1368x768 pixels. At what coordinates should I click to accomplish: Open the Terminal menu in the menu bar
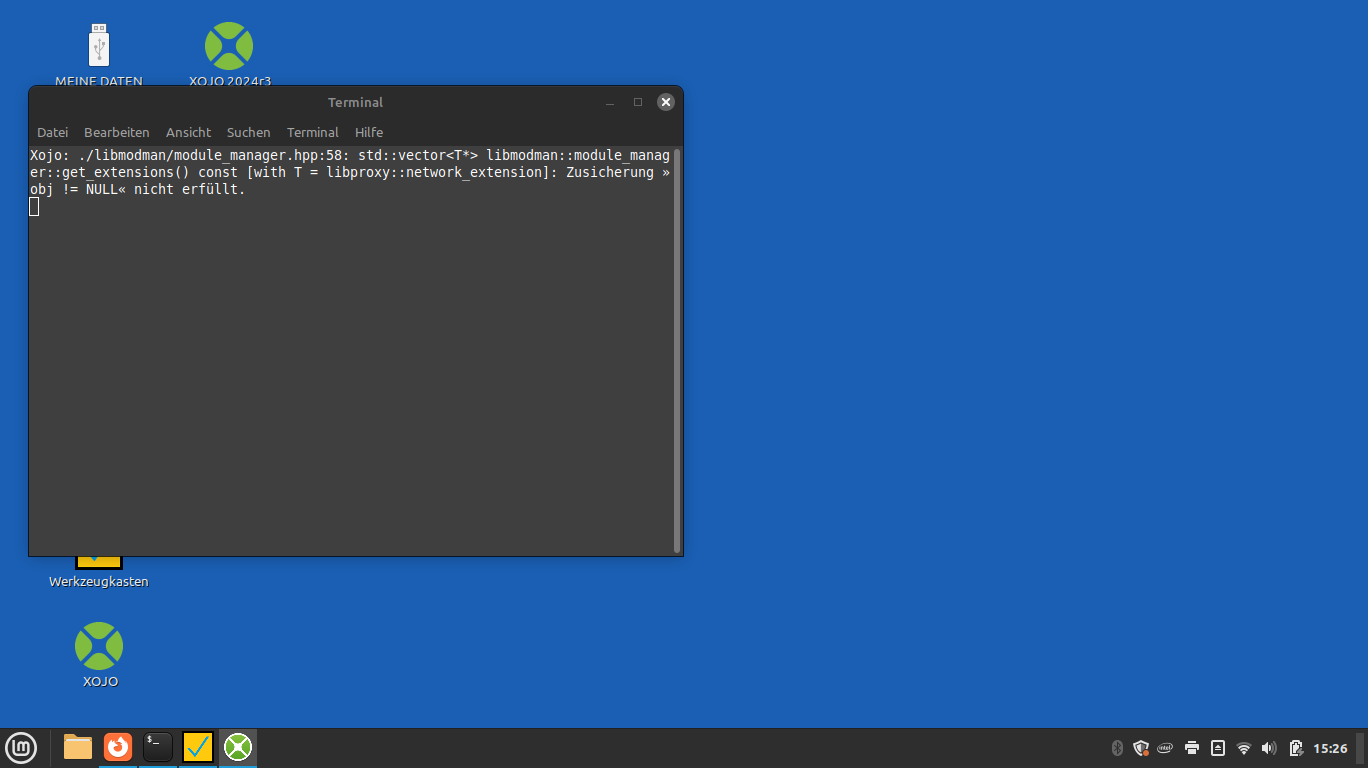pyautogui.click(x=312, y=132)
